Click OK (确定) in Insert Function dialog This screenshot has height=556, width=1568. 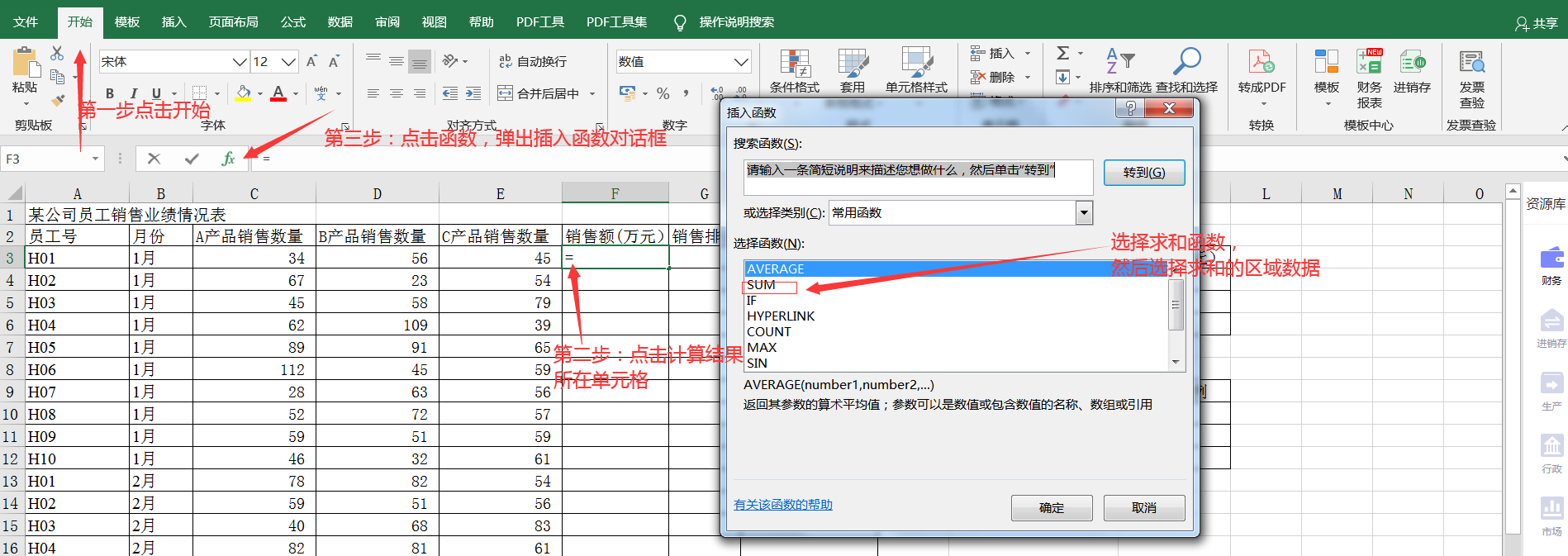(1052, 508)
